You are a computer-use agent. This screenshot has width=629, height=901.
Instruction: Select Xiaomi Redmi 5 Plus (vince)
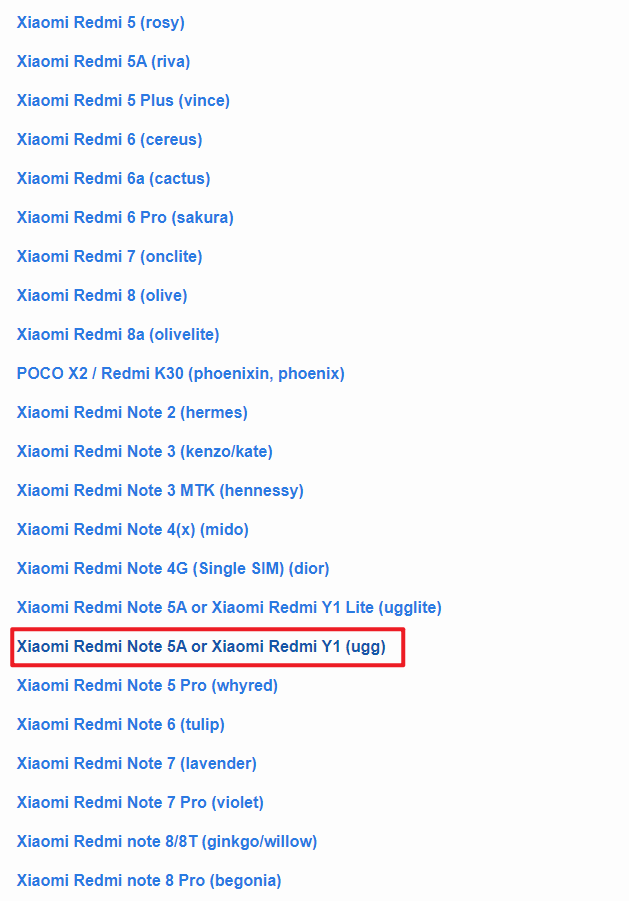pyautogui.click(x=123, y=101)
